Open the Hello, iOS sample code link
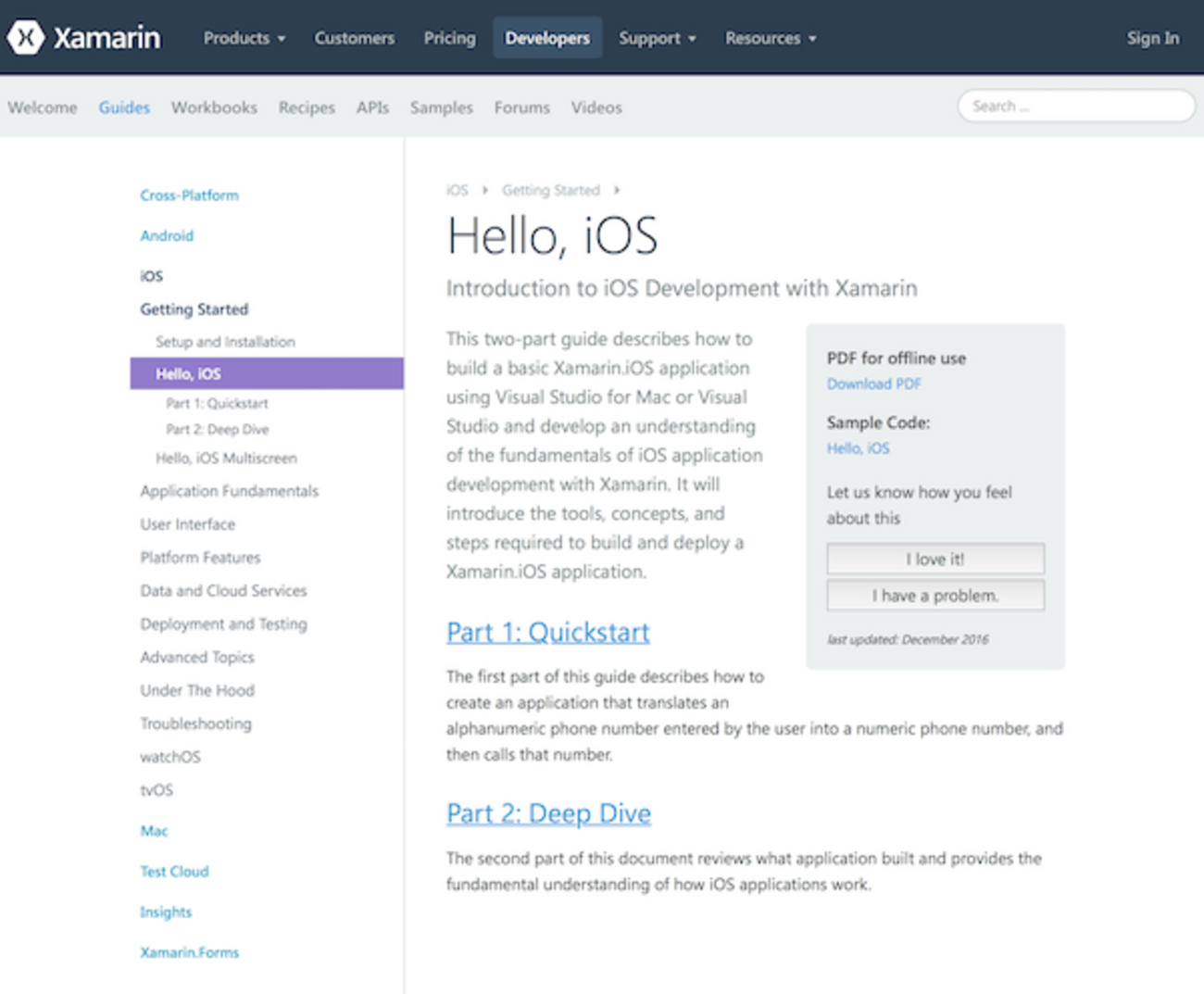This screenshot has width=1204, height=994. [858, 448]
